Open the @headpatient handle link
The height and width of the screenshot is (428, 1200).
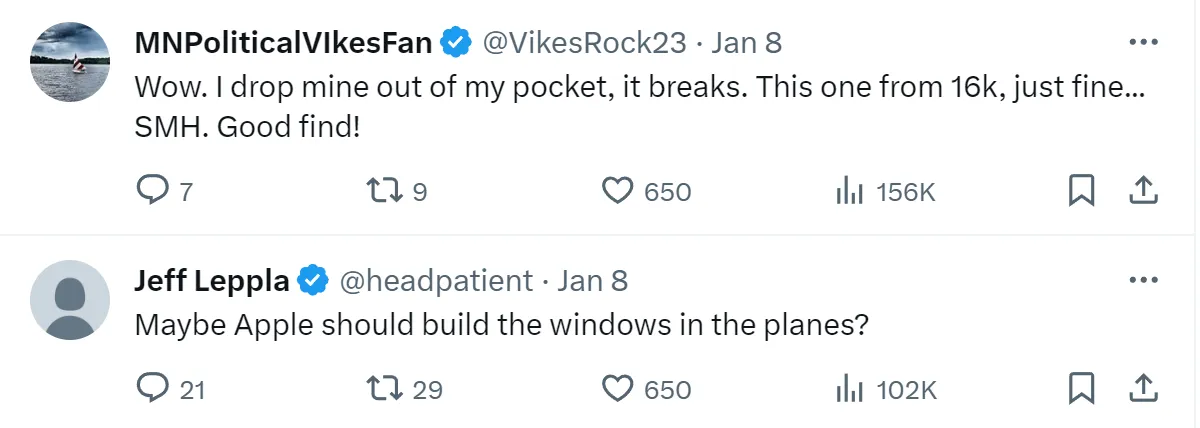(436, 281)
